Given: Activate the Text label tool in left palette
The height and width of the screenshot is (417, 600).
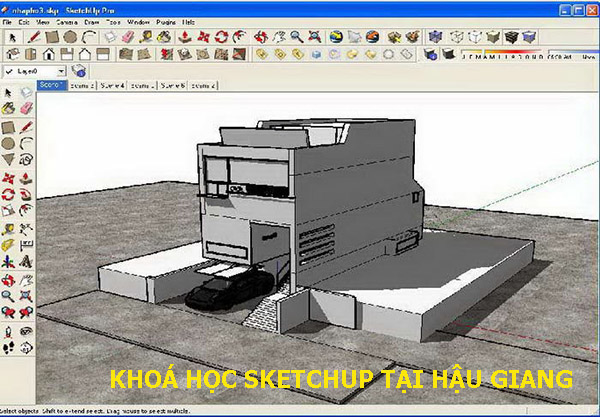Looking at the screenshot, I should click(26, 246).
